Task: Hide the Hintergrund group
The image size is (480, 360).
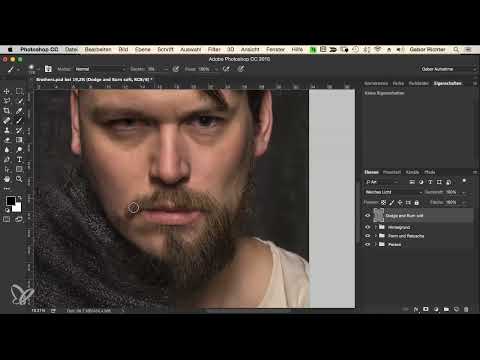Action: click(368, 227)
